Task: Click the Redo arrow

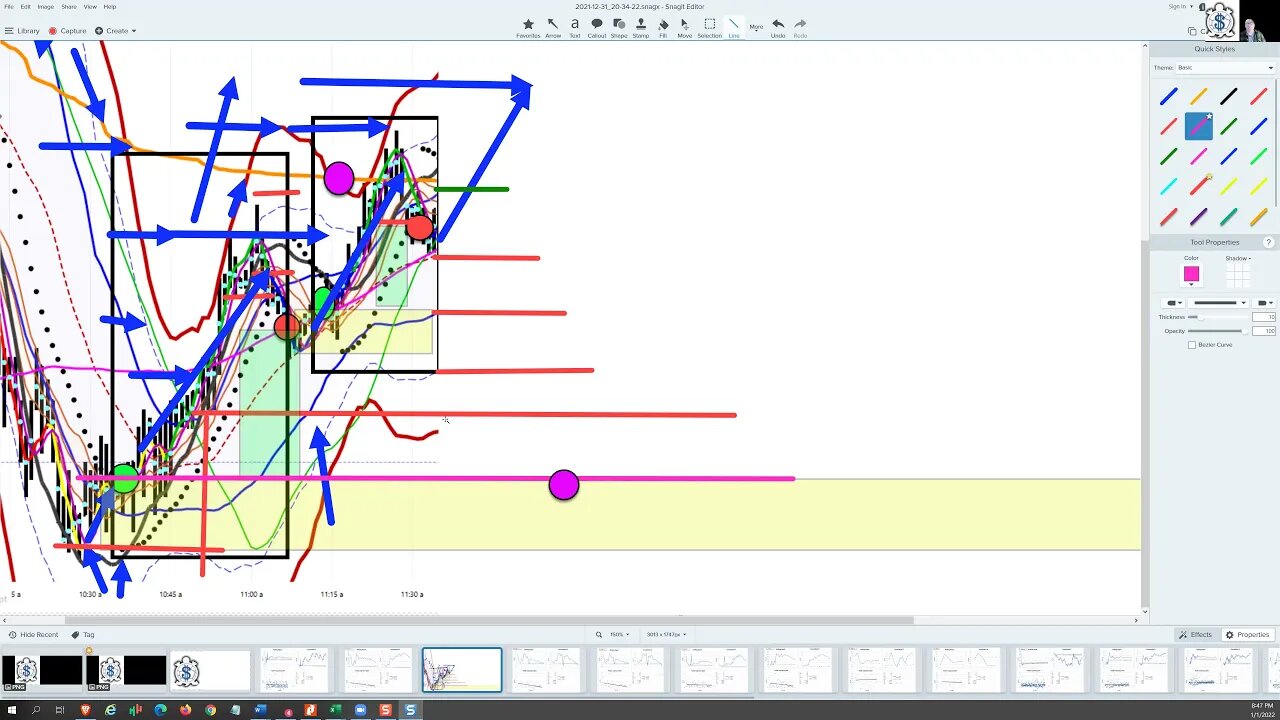Action: click(800, 28)
